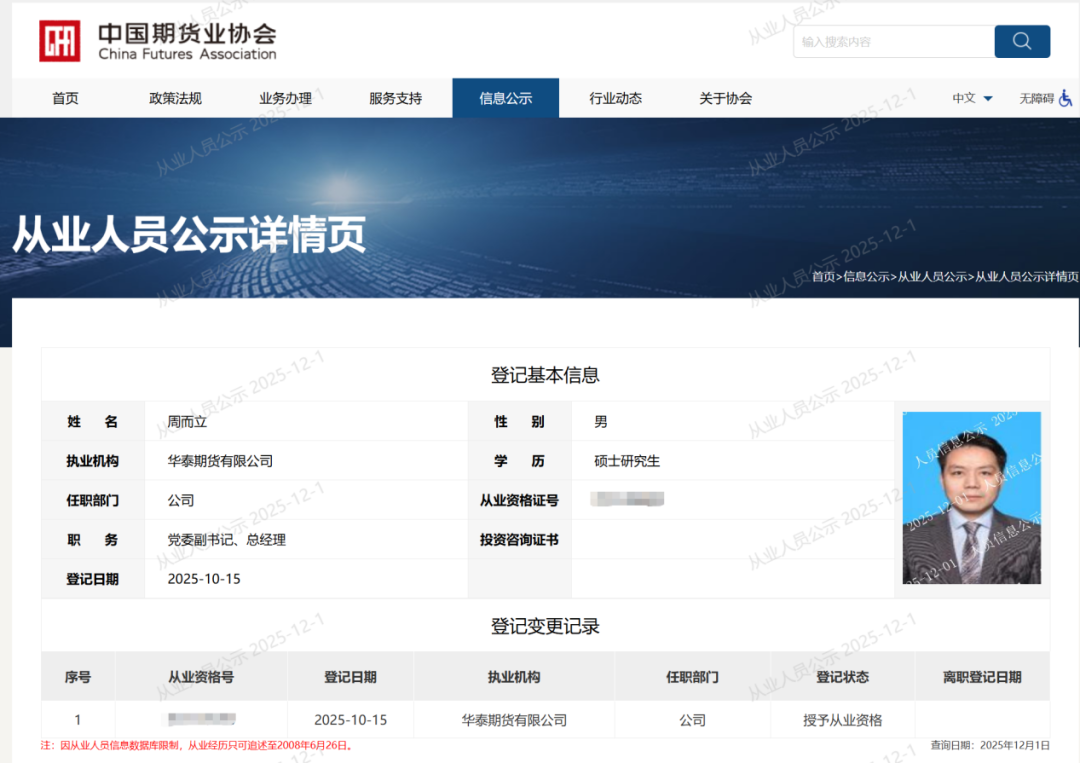
Task: Select the 业务办理 menu item
Action: 285,98
